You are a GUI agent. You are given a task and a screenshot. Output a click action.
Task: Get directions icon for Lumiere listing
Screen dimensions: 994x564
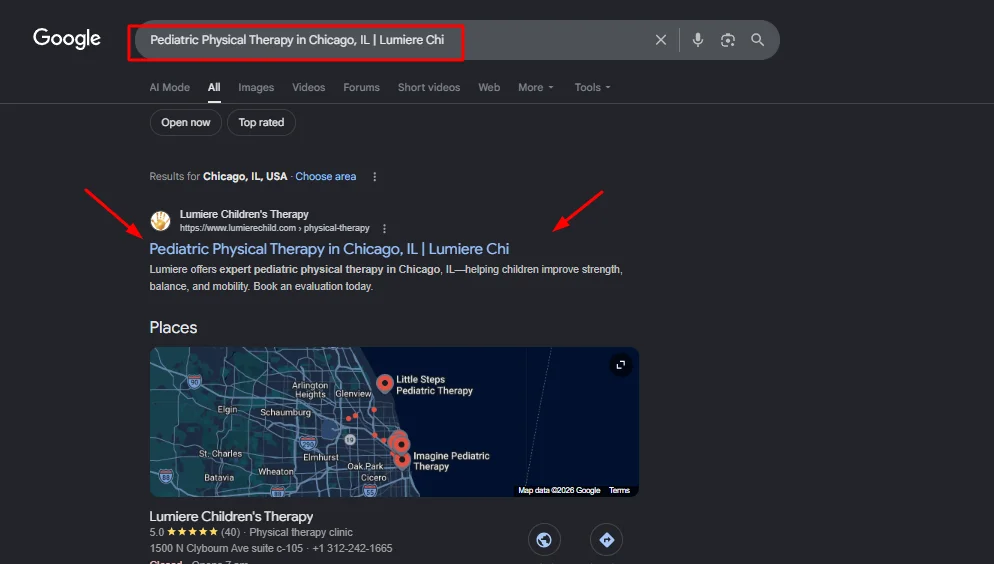click(606, 540)
